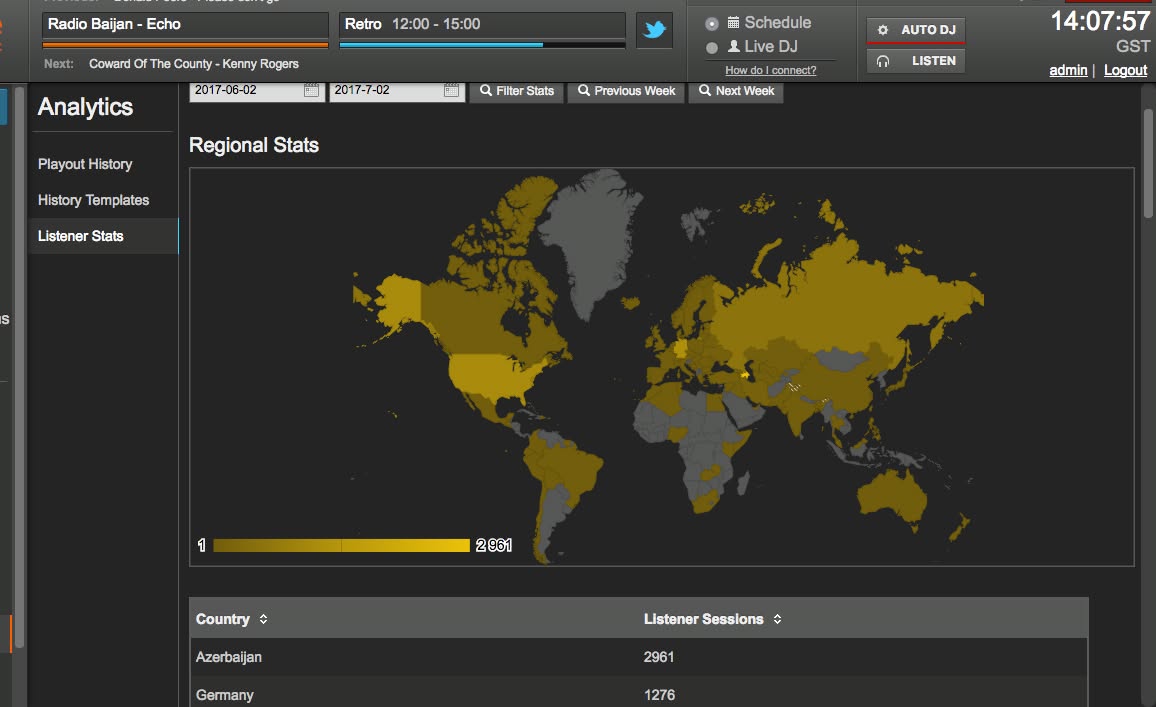Open the 'How do I connect?' link

pyautogui.click(x=770, y=70)
